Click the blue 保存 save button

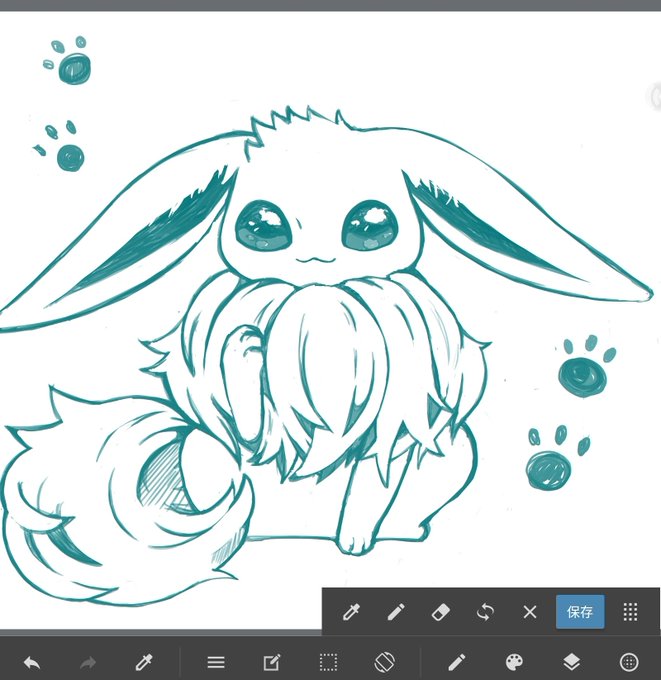580,612
